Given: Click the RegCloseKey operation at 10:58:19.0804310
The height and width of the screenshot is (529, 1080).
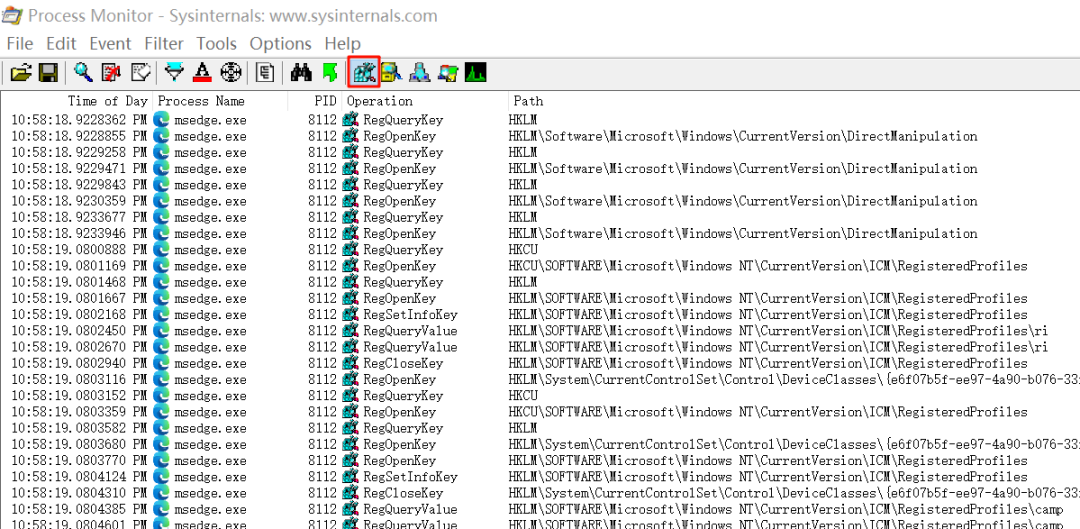Looking at the screenshot, I should (404, 493).
